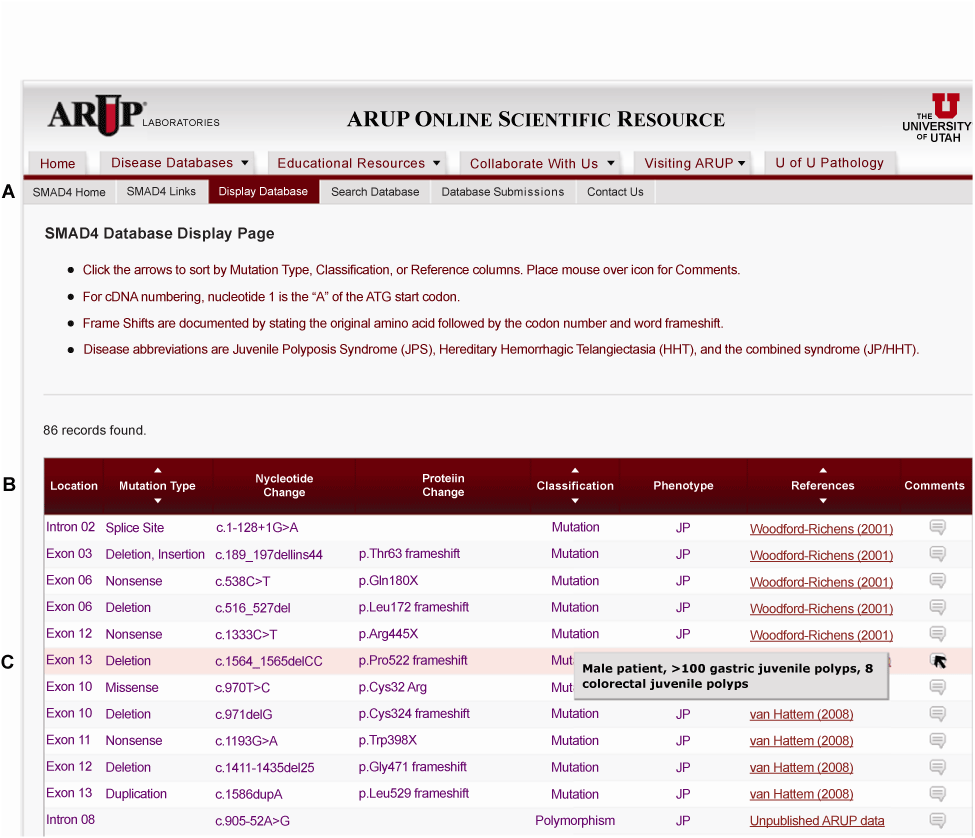Viewport: 975px width, 838px height.
Task: Open Woodford-Richens (2001) link for p.Arg445X
Action: (x=821, y=635)
